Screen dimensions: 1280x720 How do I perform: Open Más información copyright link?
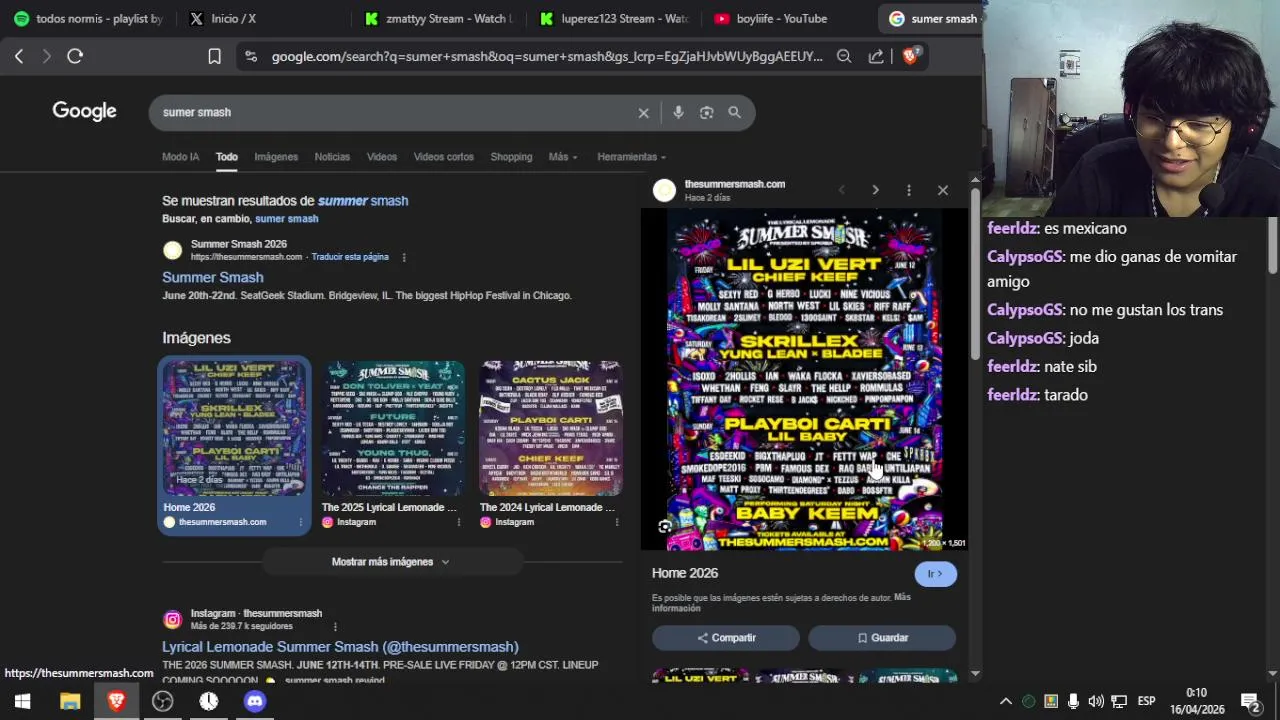coord(781,603)
